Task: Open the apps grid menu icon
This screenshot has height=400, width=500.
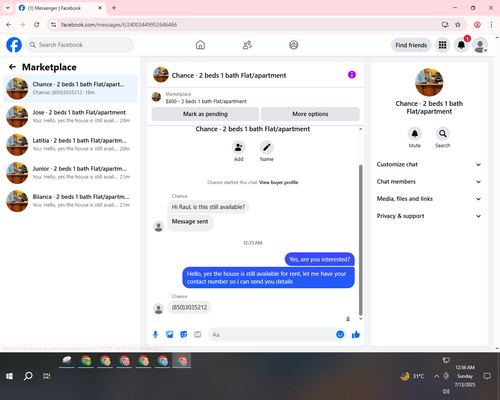Action: pyautogui.click(x=442, y=45)
